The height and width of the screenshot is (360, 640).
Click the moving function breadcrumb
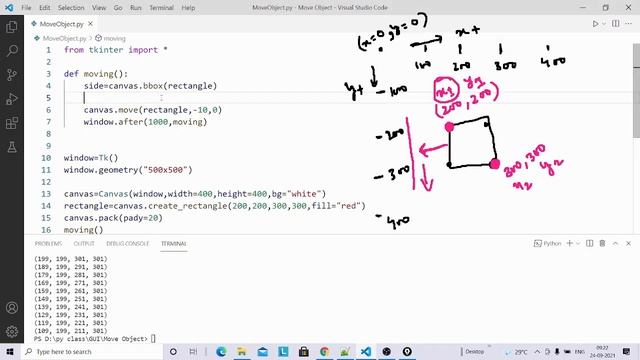click(114, 38)
